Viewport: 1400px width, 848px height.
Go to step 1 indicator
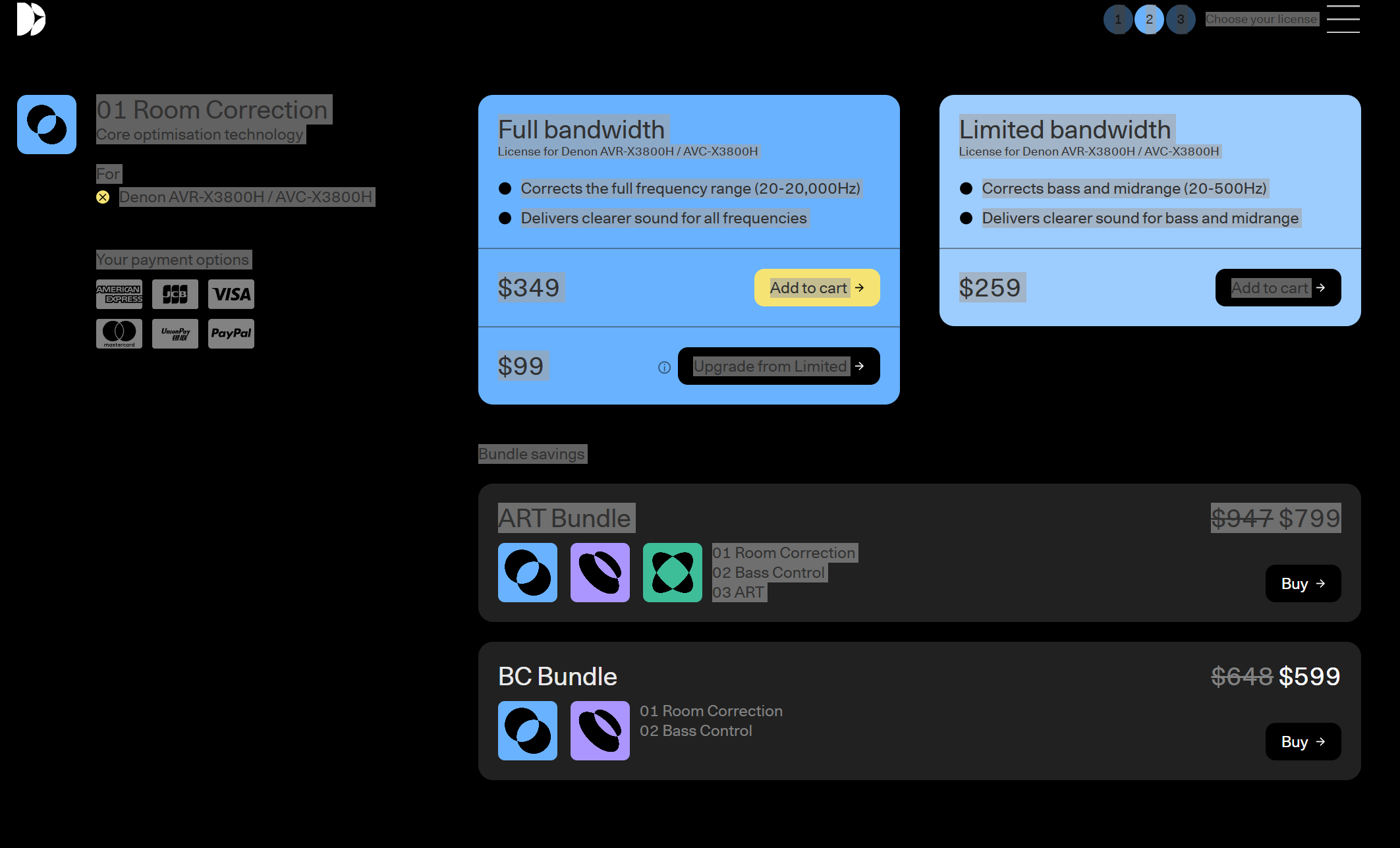(x=1117, y=19)
